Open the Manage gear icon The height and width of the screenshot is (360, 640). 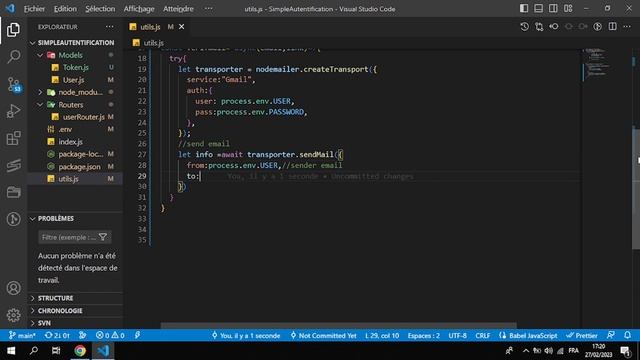(x=13, y=315)
